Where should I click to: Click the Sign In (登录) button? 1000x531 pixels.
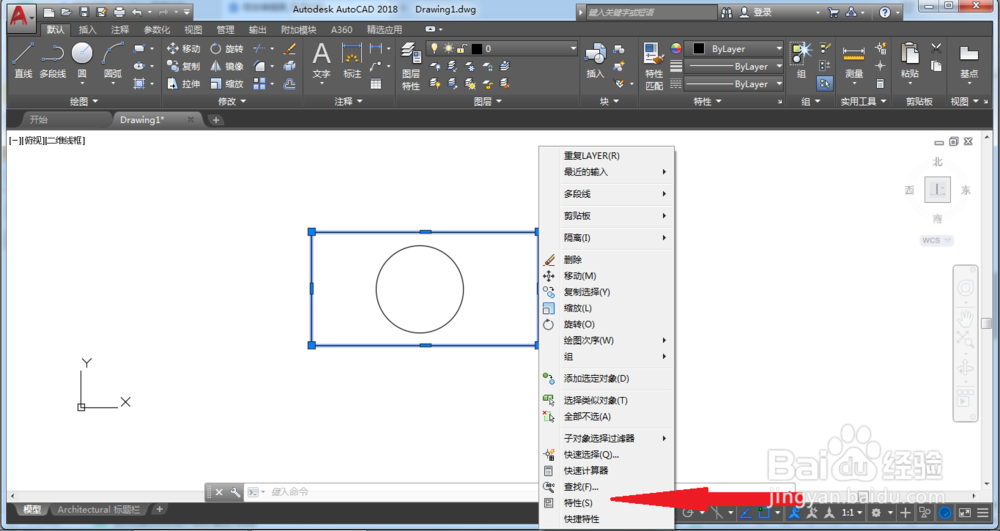point(756,12)
